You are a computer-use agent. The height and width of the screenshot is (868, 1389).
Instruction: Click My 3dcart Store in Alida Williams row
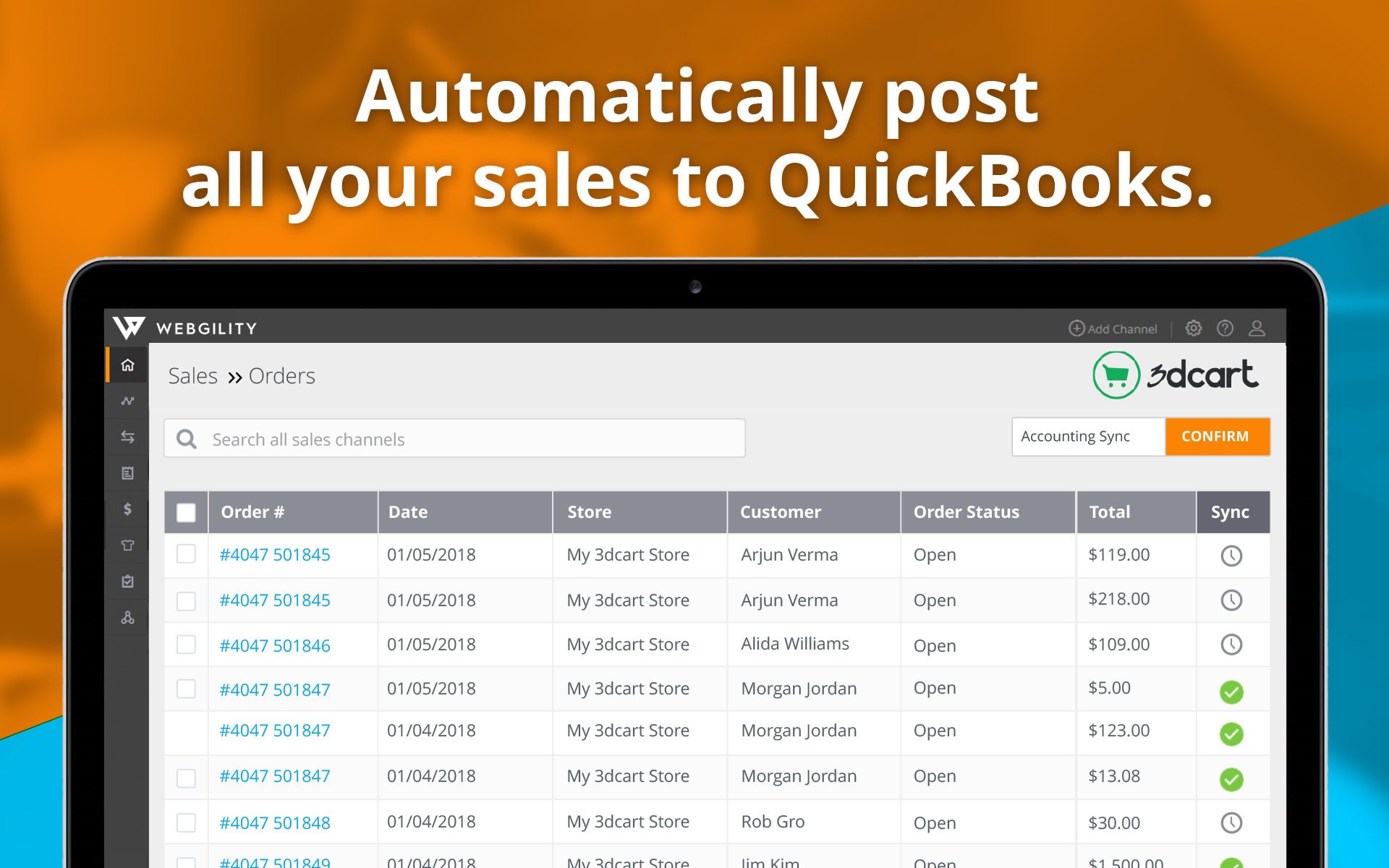pyautogui.click(x=628, y=644)
